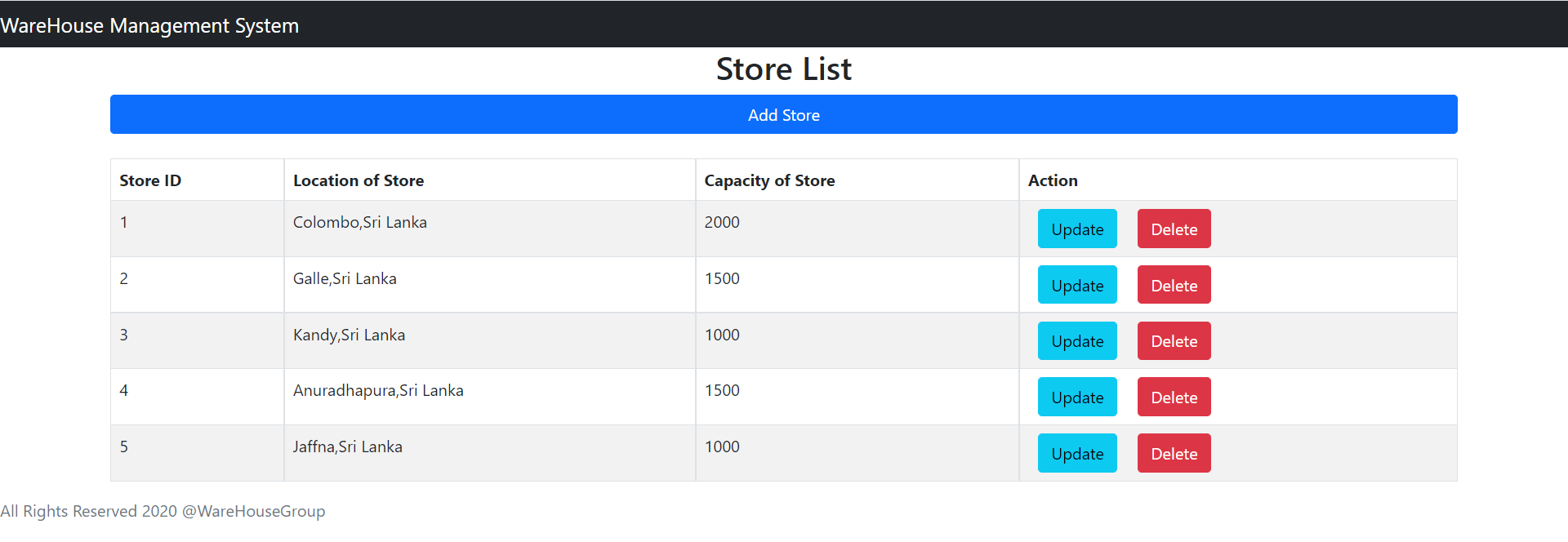Click store ID 1 cell
1568x542 pixels.
tap(197, 229)
